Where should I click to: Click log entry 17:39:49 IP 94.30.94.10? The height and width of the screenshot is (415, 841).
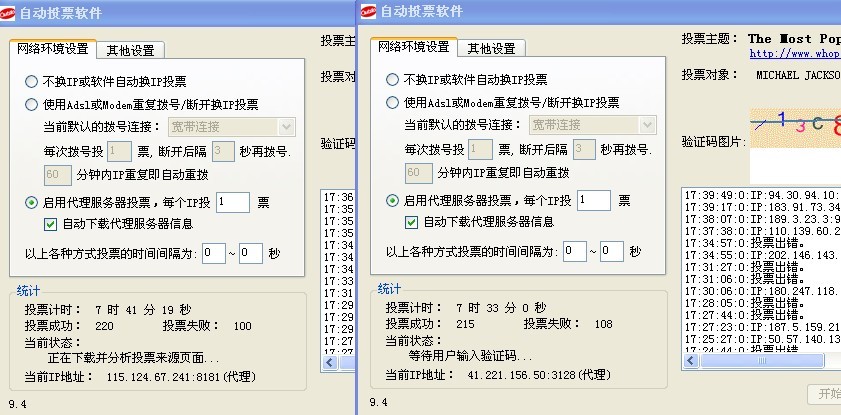pos(763,195)
